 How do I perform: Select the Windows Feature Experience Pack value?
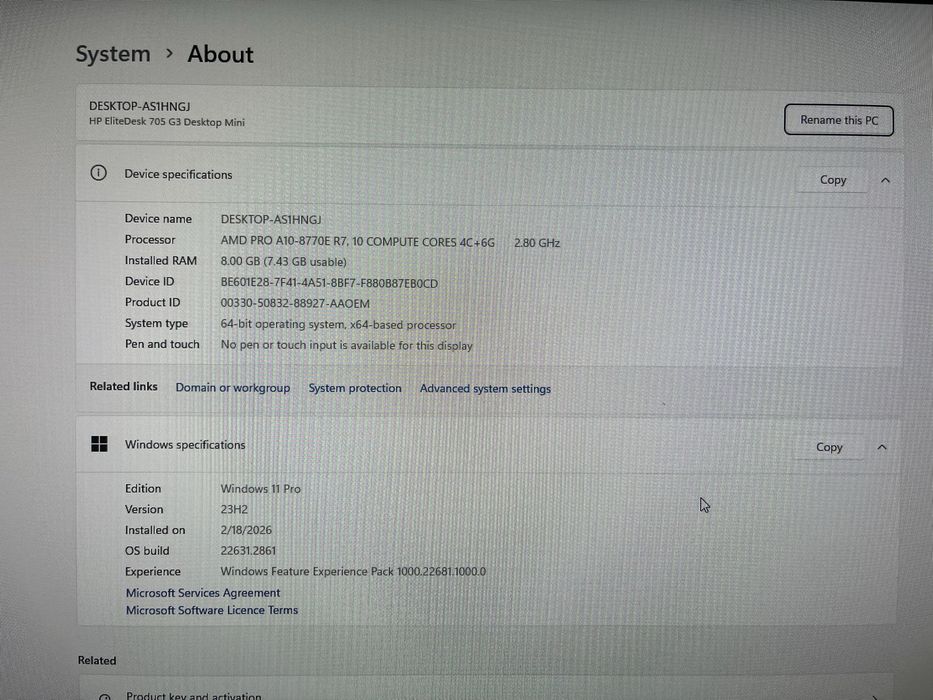point(353,571)
